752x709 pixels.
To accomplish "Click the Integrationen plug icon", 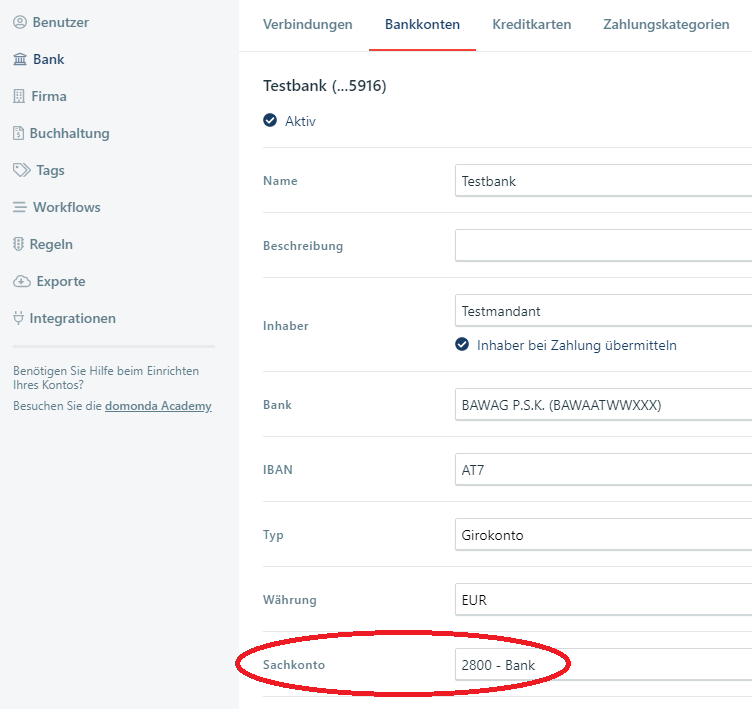I will coord(19,319).
